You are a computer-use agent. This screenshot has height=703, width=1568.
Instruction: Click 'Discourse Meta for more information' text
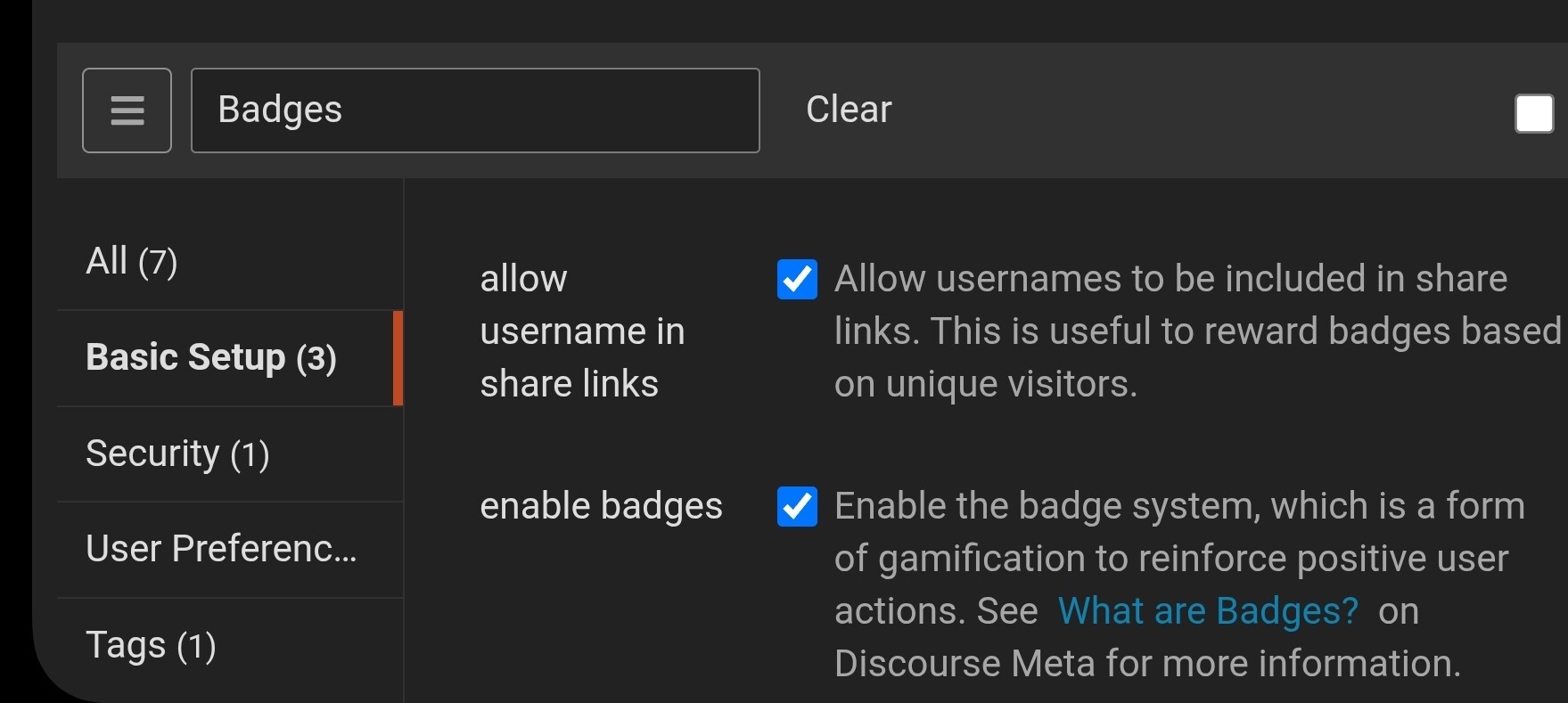pyautogui.click(x=1146, y=664)
